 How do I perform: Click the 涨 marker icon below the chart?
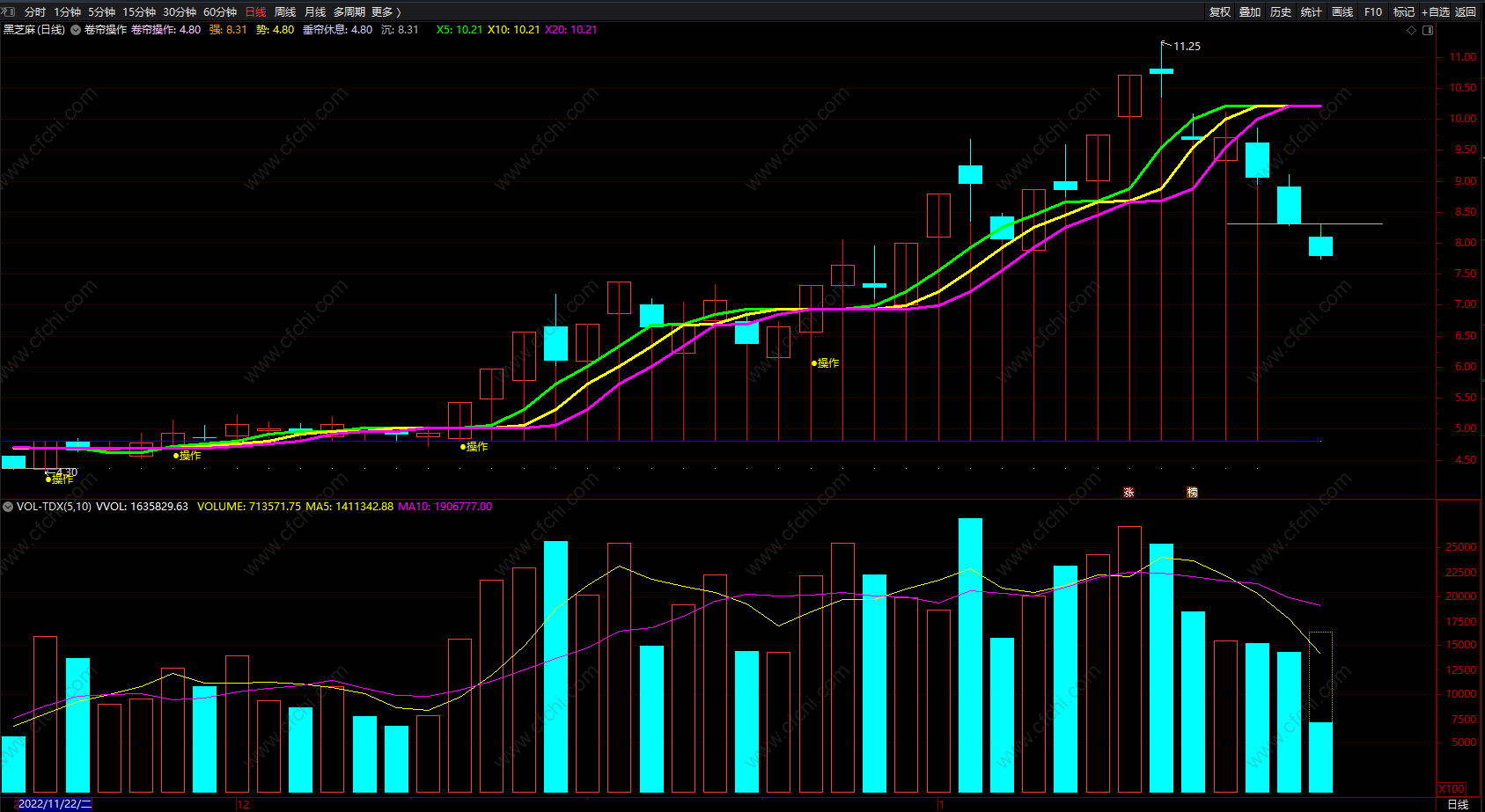[1128, 493]
